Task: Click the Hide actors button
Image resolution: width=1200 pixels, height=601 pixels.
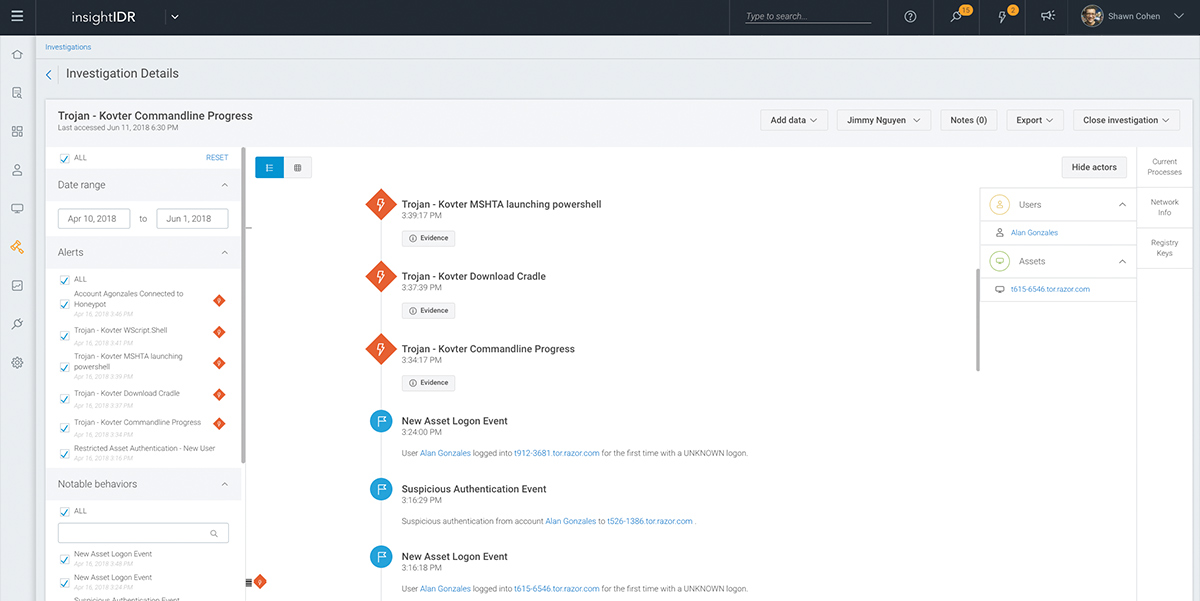Action: pos(1094,167)
